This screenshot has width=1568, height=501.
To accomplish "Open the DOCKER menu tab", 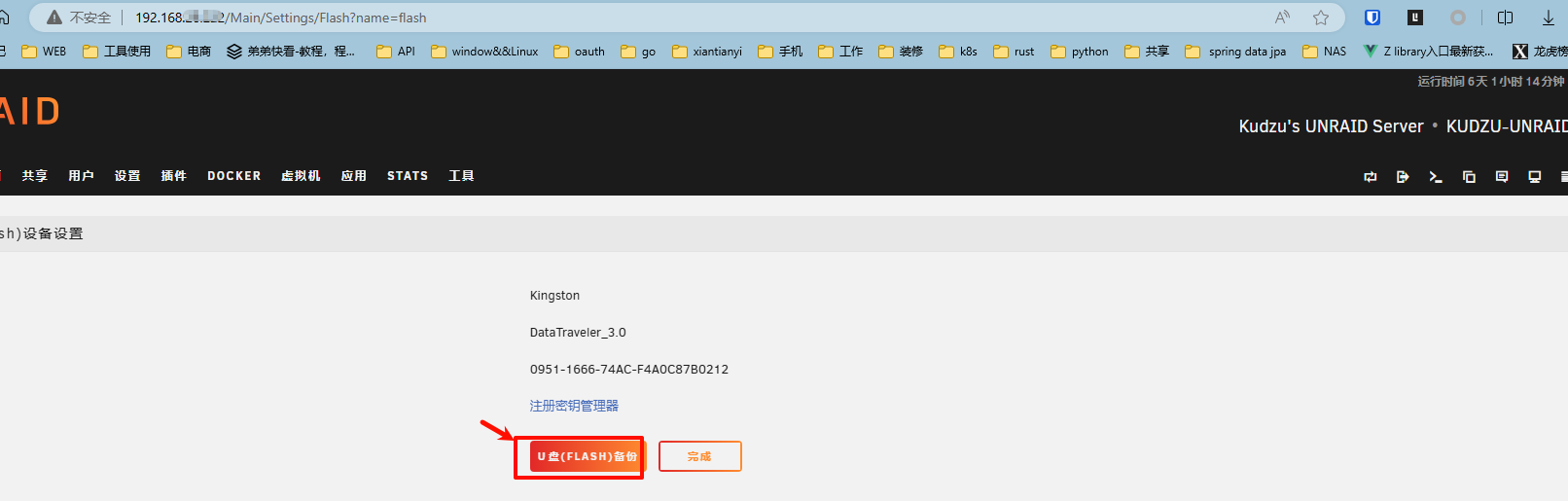I will [x=233, y=176].
